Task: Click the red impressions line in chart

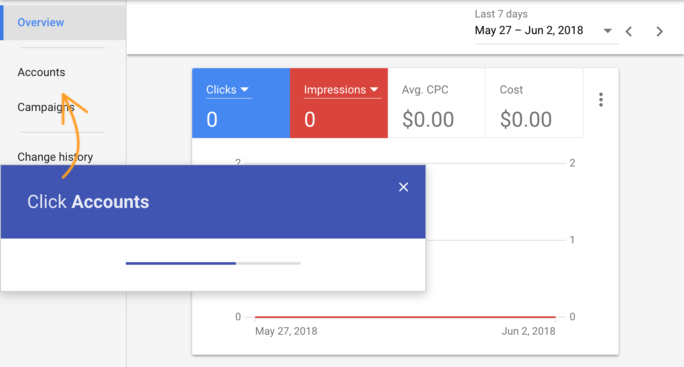Action: [x=405, y=317]
